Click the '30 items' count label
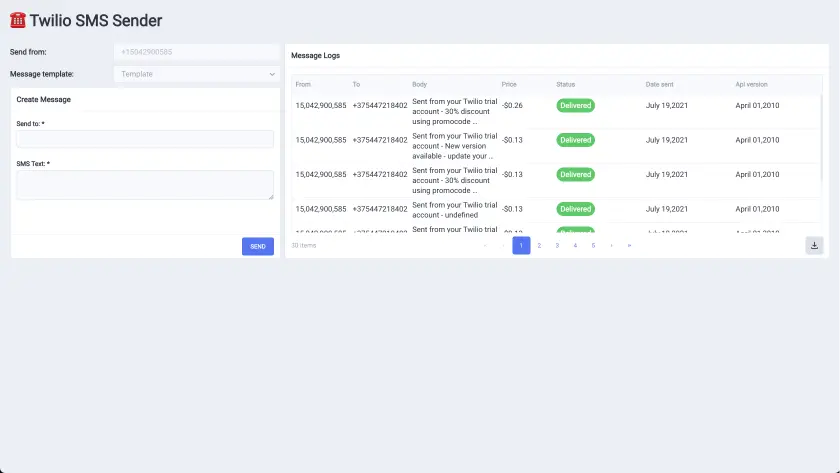The width and height of the screenshot is (840, 473). tap(304, 245)
